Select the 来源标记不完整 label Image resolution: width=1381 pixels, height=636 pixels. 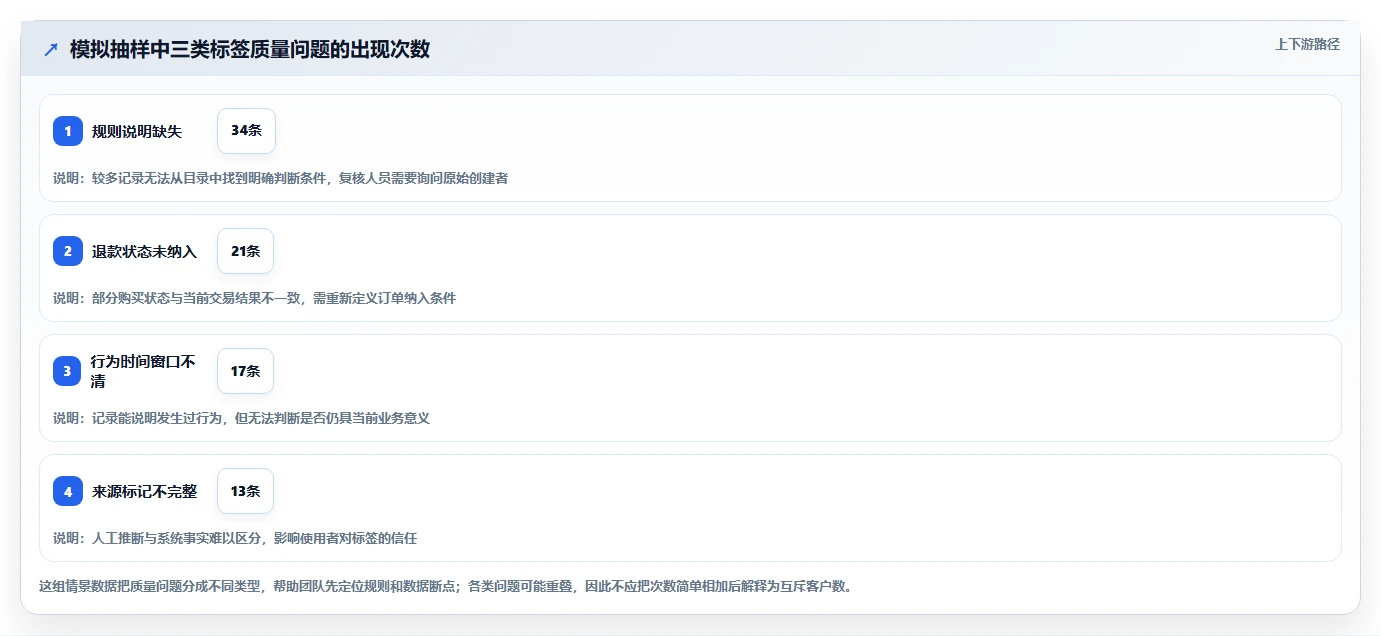point(145,491)
